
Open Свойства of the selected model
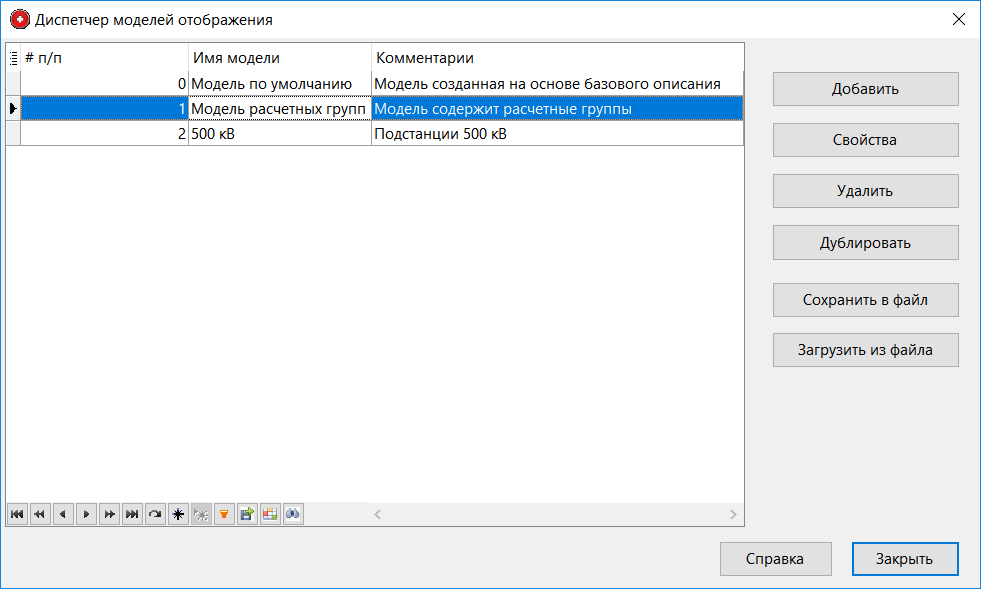click(x=864, y=140)
